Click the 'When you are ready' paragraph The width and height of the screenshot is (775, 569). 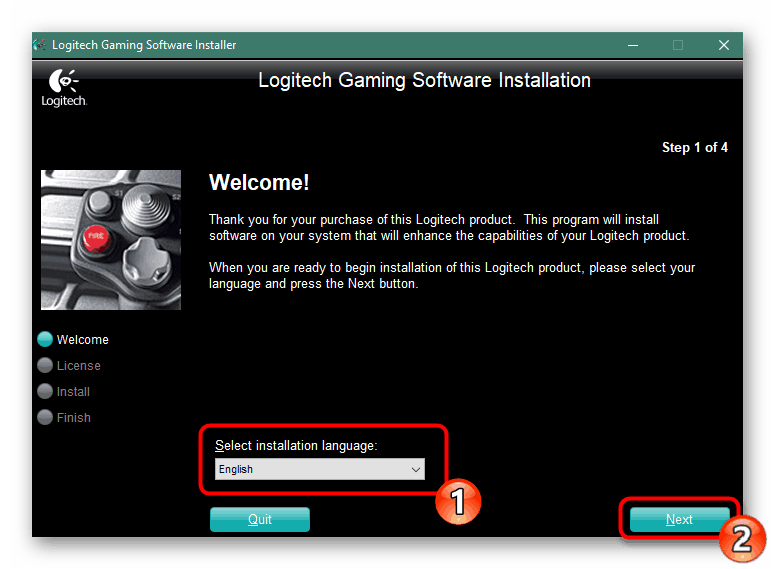pos(452,275)
